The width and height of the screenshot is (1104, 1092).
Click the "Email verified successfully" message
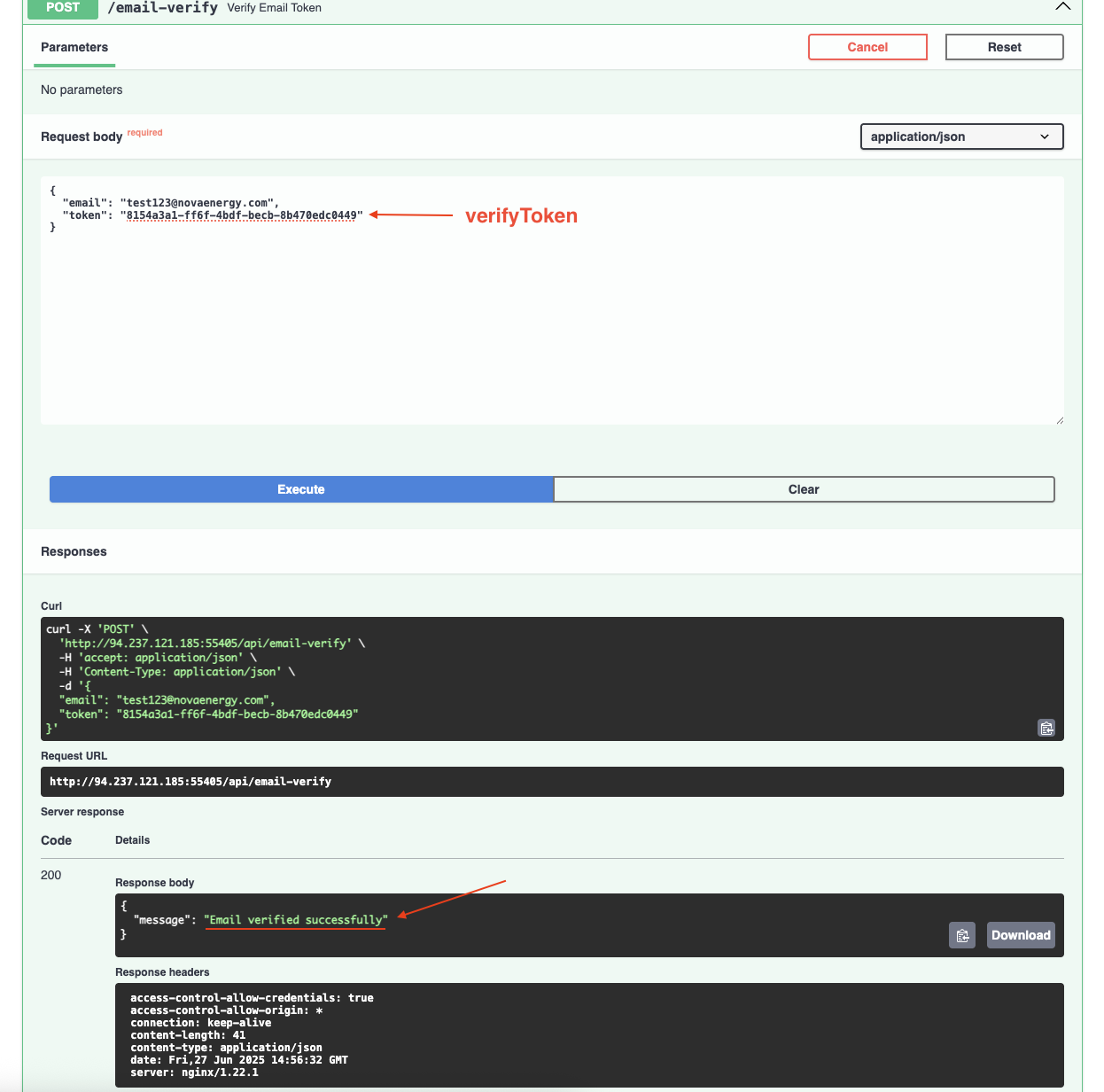click(x=296, y=920)
